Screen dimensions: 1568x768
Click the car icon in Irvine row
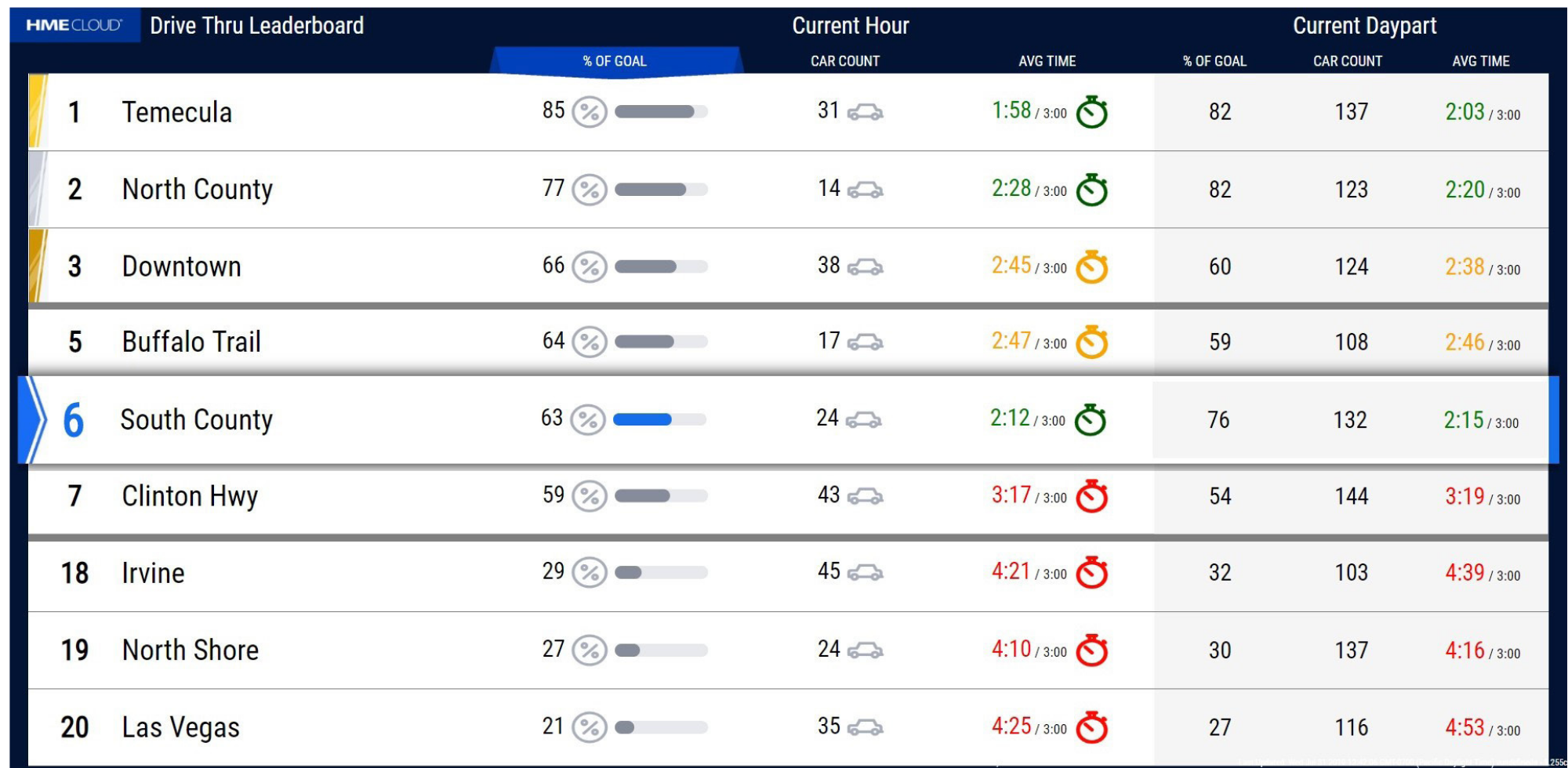pyautogui.click(x=866, y=573)
